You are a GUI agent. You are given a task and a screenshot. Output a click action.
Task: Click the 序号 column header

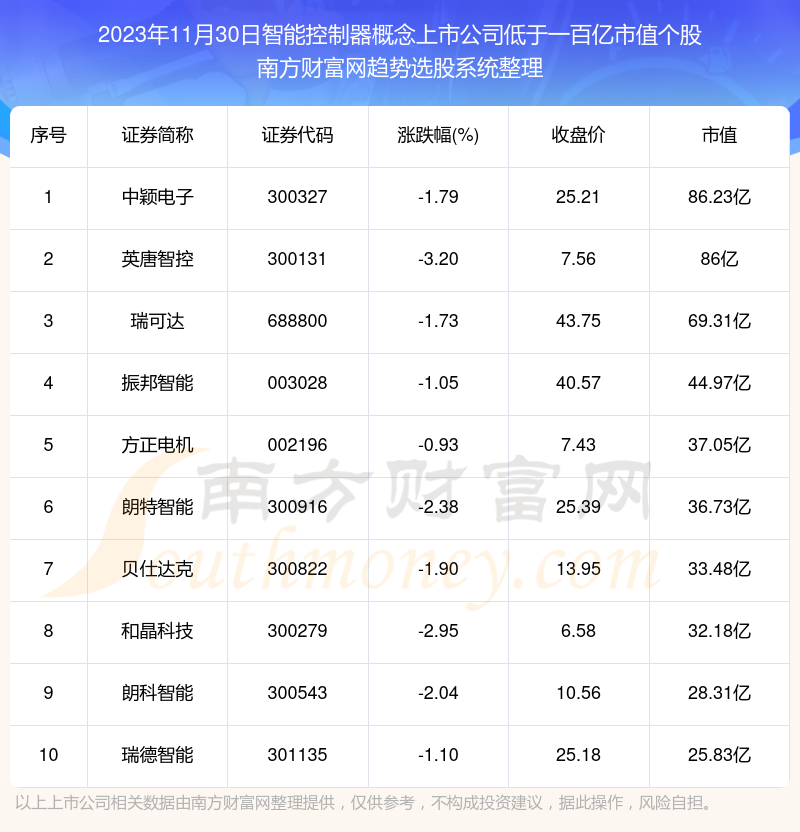48,135
